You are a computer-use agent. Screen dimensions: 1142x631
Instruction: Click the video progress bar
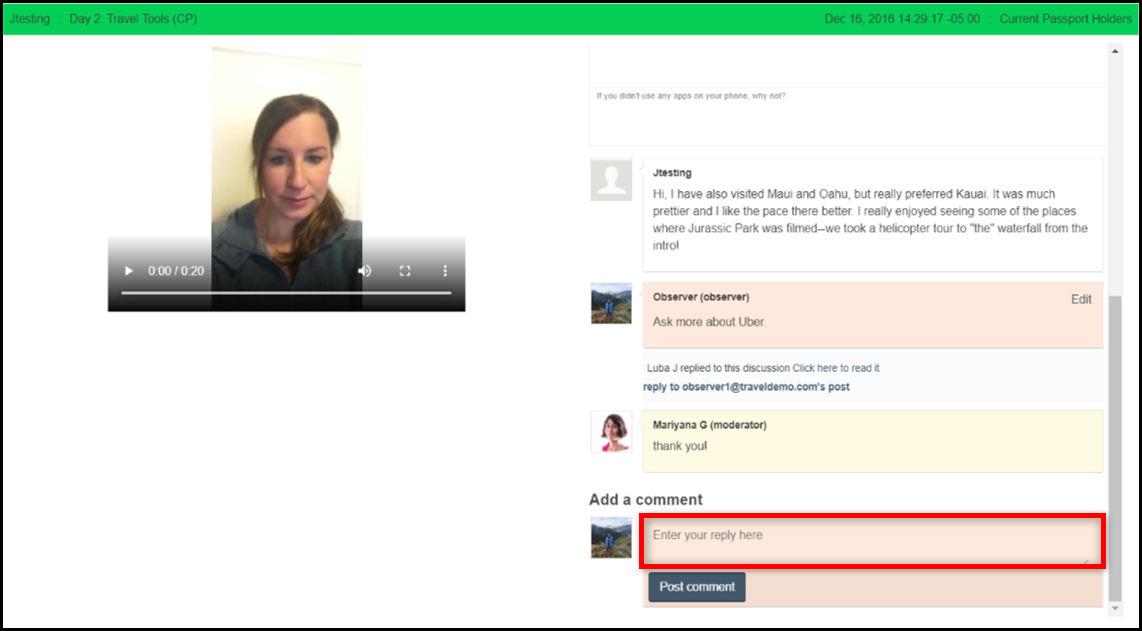[x=286, y=293]
